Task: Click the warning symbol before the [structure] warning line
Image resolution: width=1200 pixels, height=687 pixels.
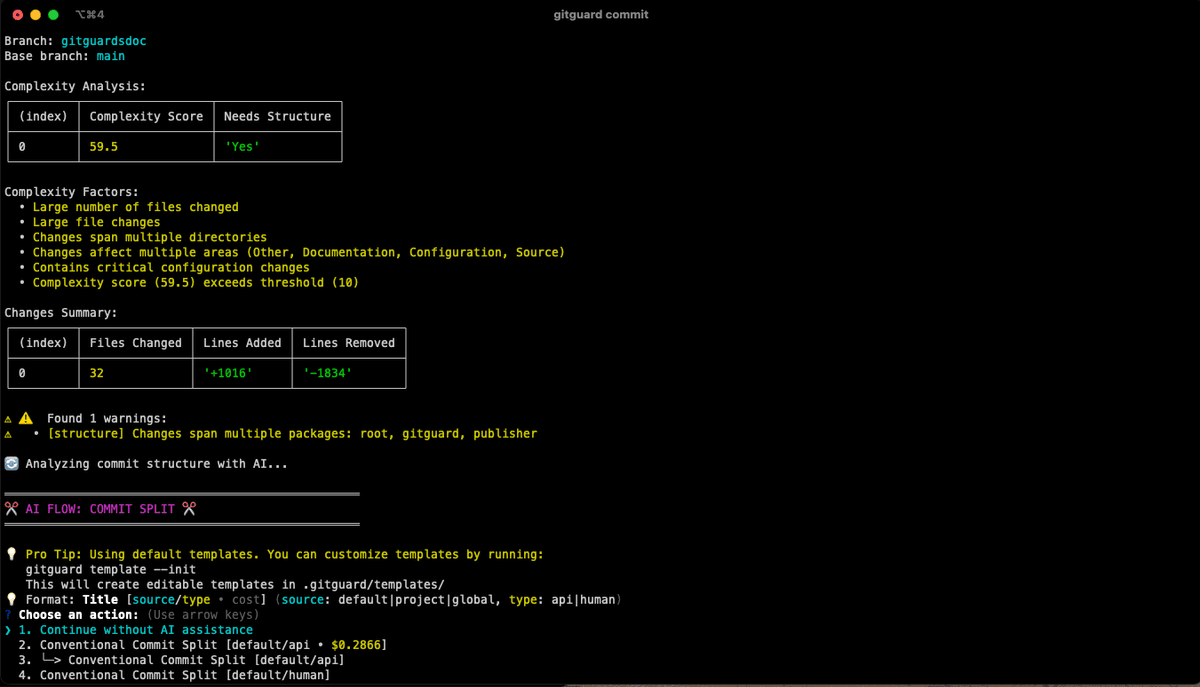Action: [x=8, y=434]
